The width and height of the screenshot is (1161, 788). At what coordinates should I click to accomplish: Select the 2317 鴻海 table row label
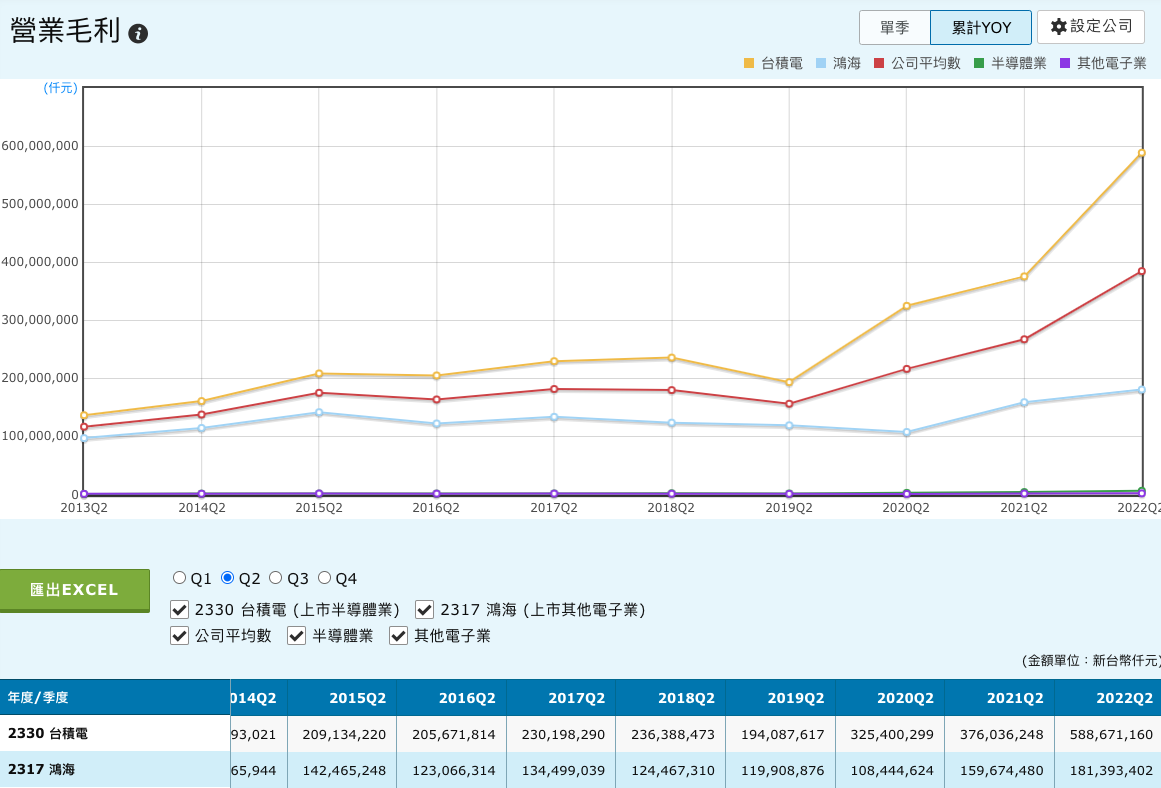[x=41, y=769]
